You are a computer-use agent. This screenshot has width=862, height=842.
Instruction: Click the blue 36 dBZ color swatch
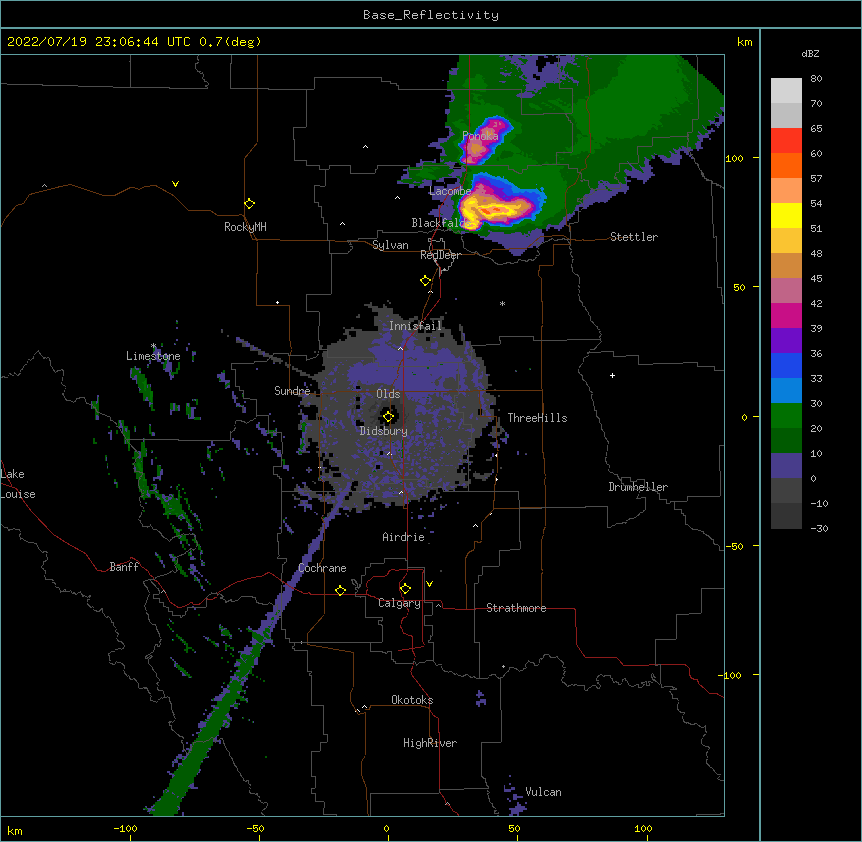tap(786, 365)
